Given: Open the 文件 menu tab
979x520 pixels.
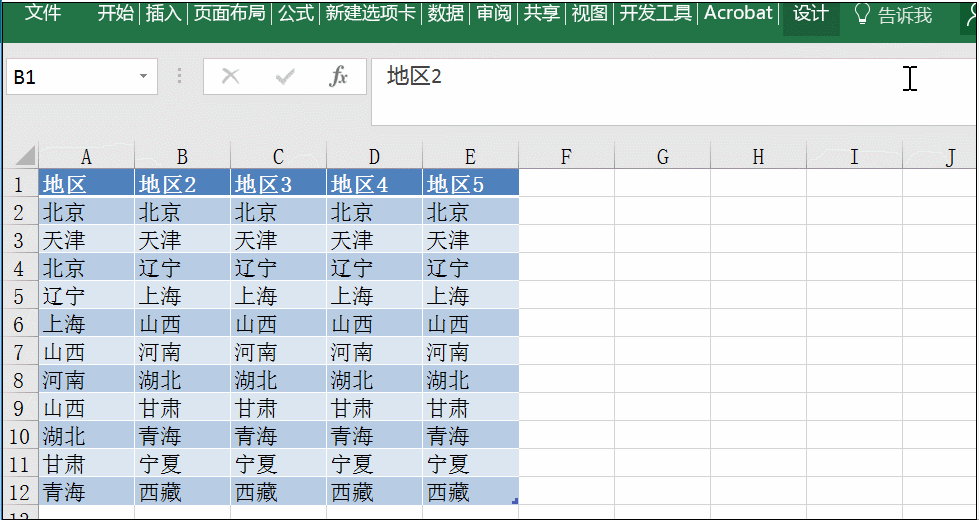Looking at the screenshot, I should 43,13.
